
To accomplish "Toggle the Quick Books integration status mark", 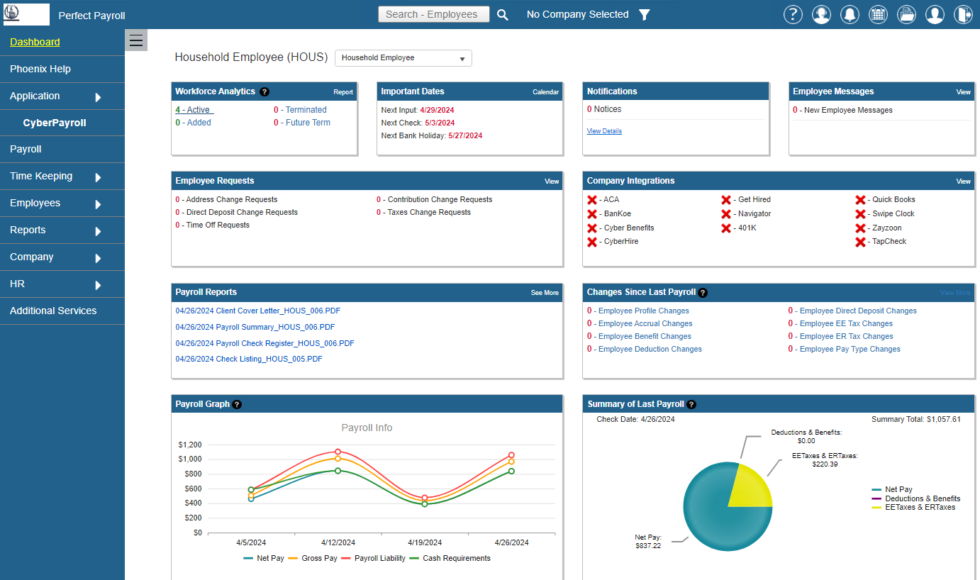I will pos(861,199).
